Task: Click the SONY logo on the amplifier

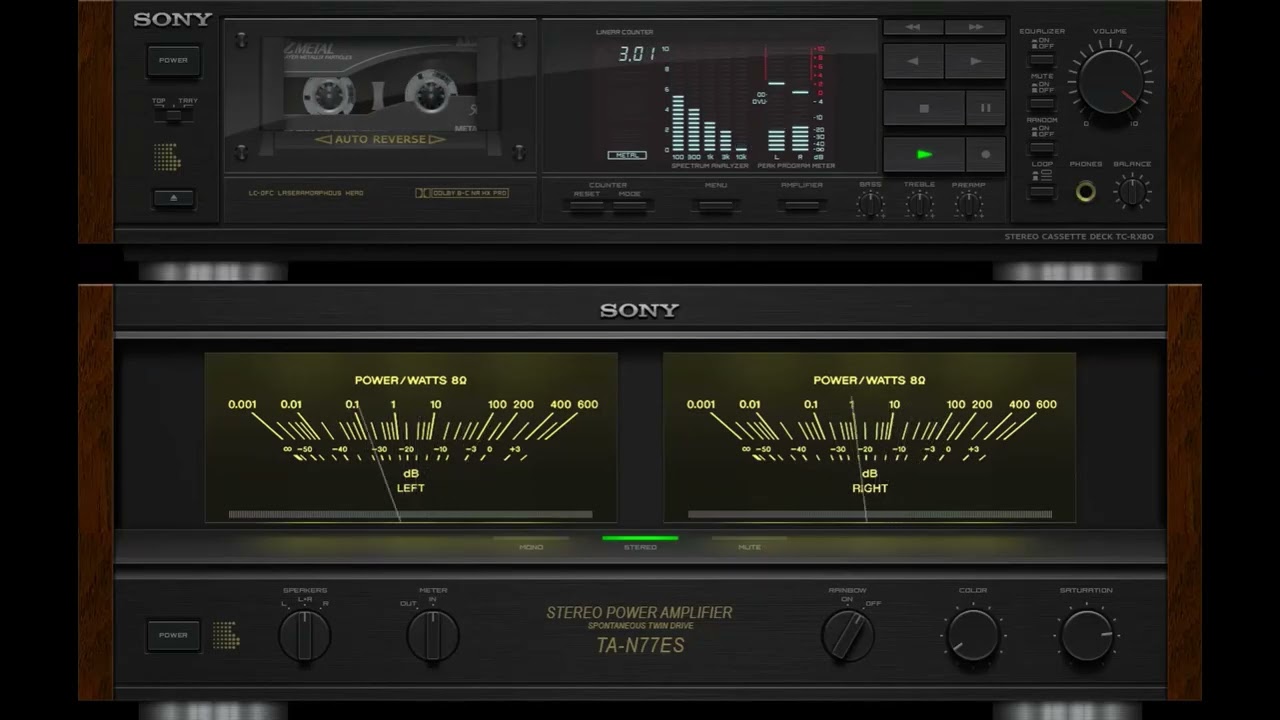Action: click(x=640, y=310)
